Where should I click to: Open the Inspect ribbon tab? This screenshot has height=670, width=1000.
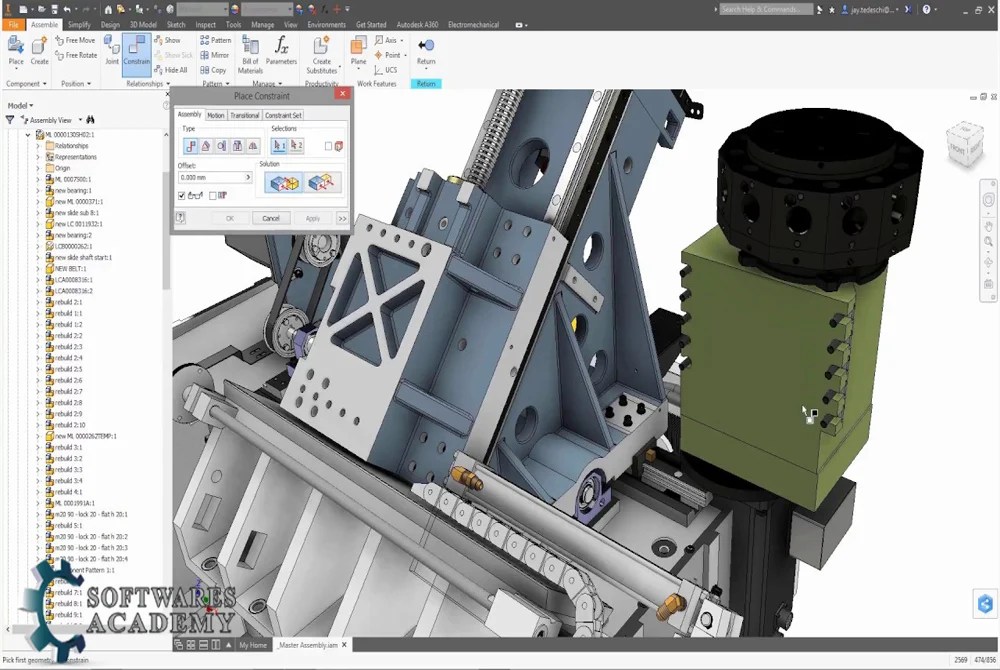[x=205, y=25]
